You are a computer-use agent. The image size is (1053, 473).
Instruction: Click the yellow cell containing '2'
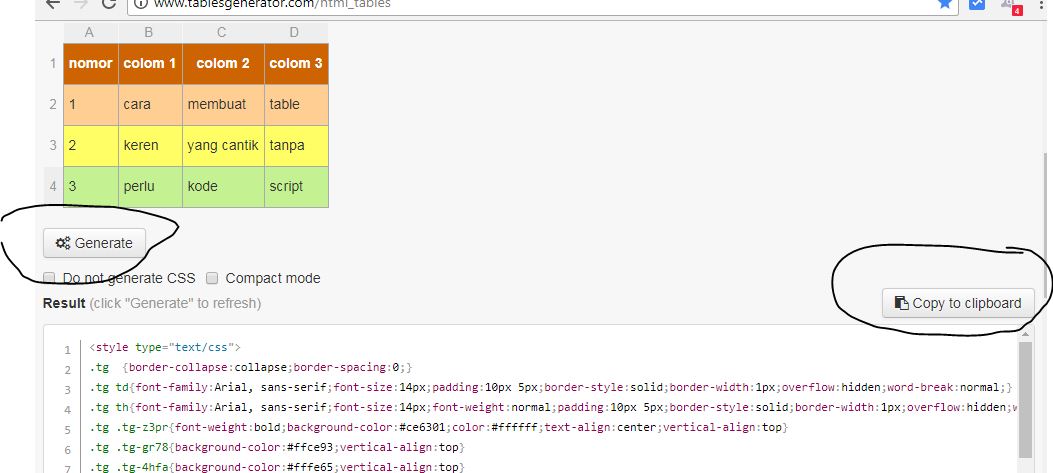pos(91,146)
